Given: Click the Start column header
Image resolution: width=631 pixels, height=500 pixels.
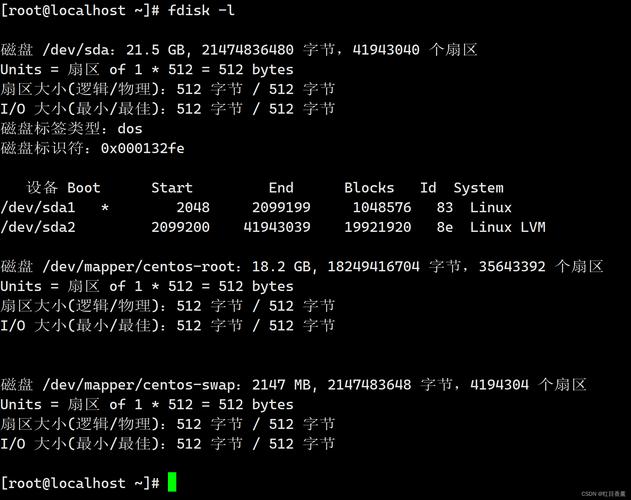Looking at the screenshot, I should [x=172, y=187].
